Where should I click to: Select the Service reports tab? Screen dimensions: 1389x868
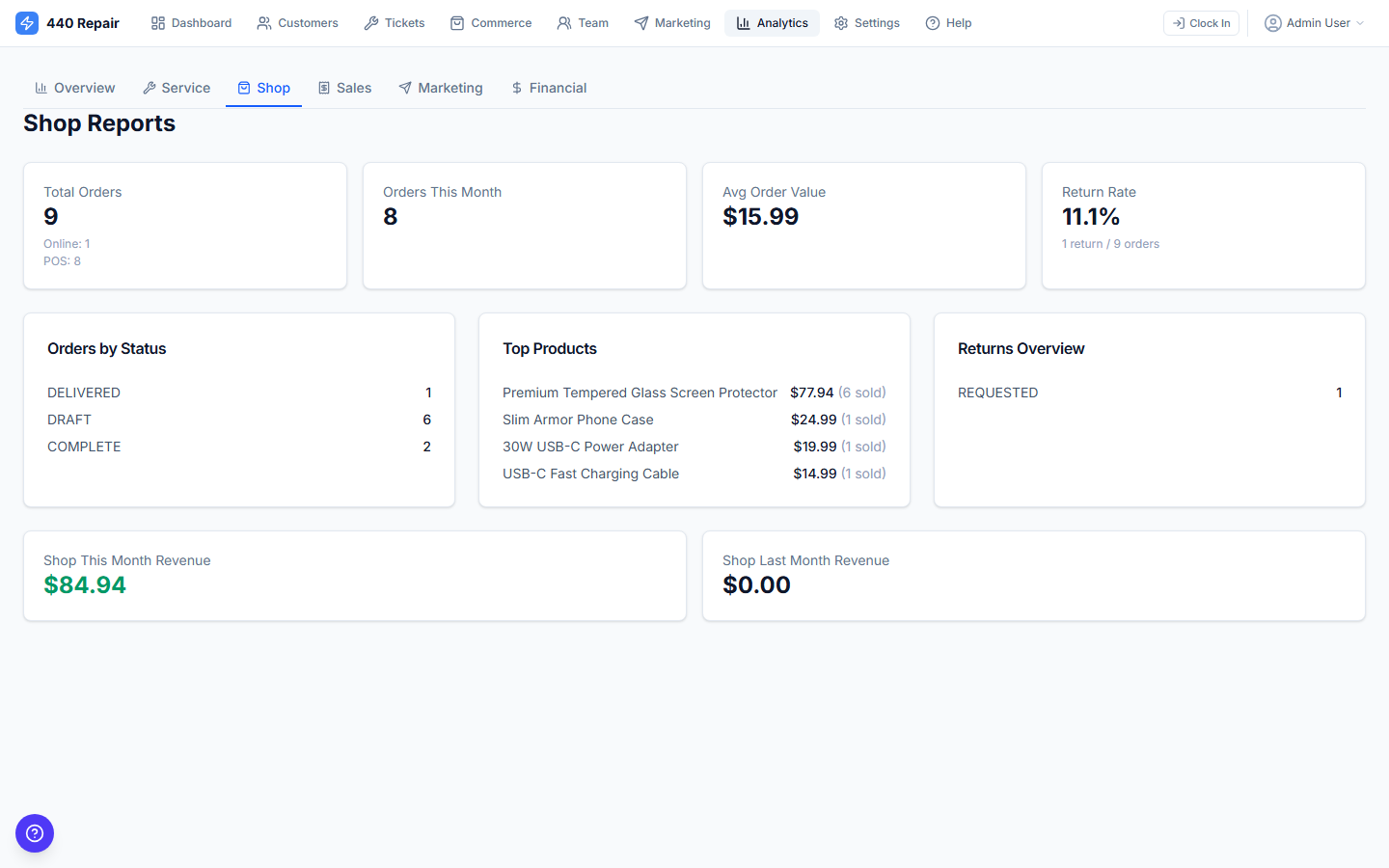point(177,88)
